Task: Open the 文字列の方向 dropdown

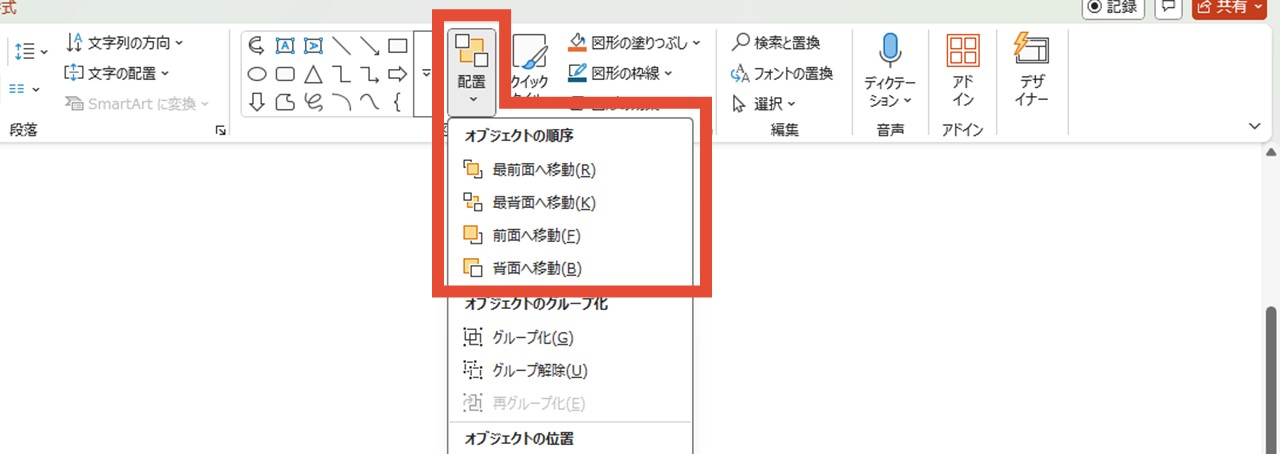Action: [124, 43]
